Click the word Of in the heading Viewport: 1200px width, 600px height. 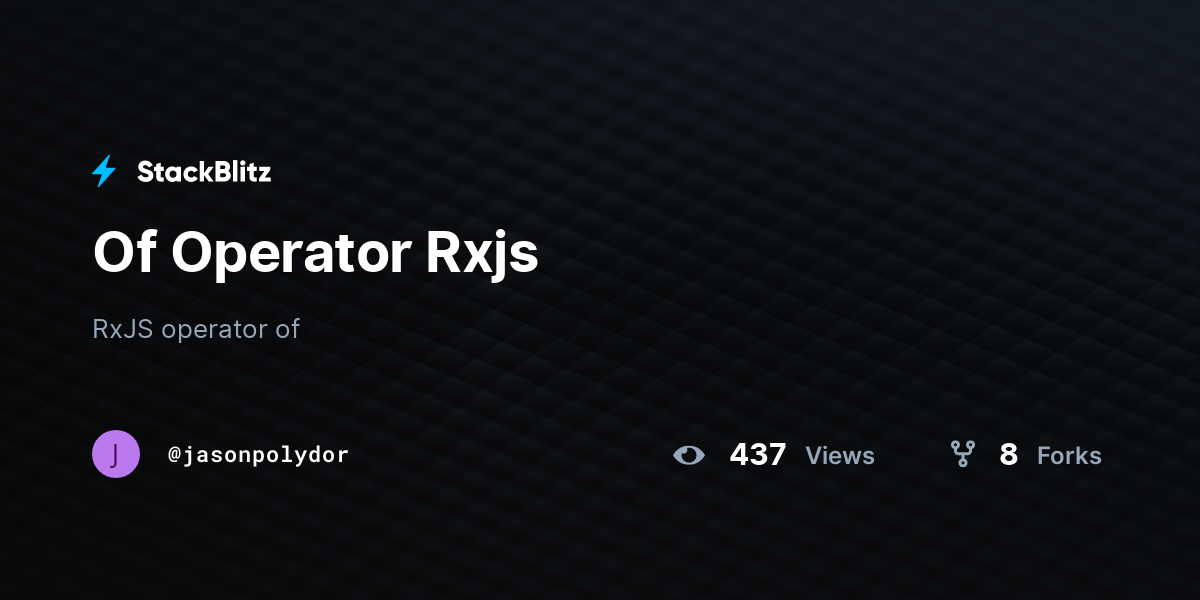[x=124, y=252]
